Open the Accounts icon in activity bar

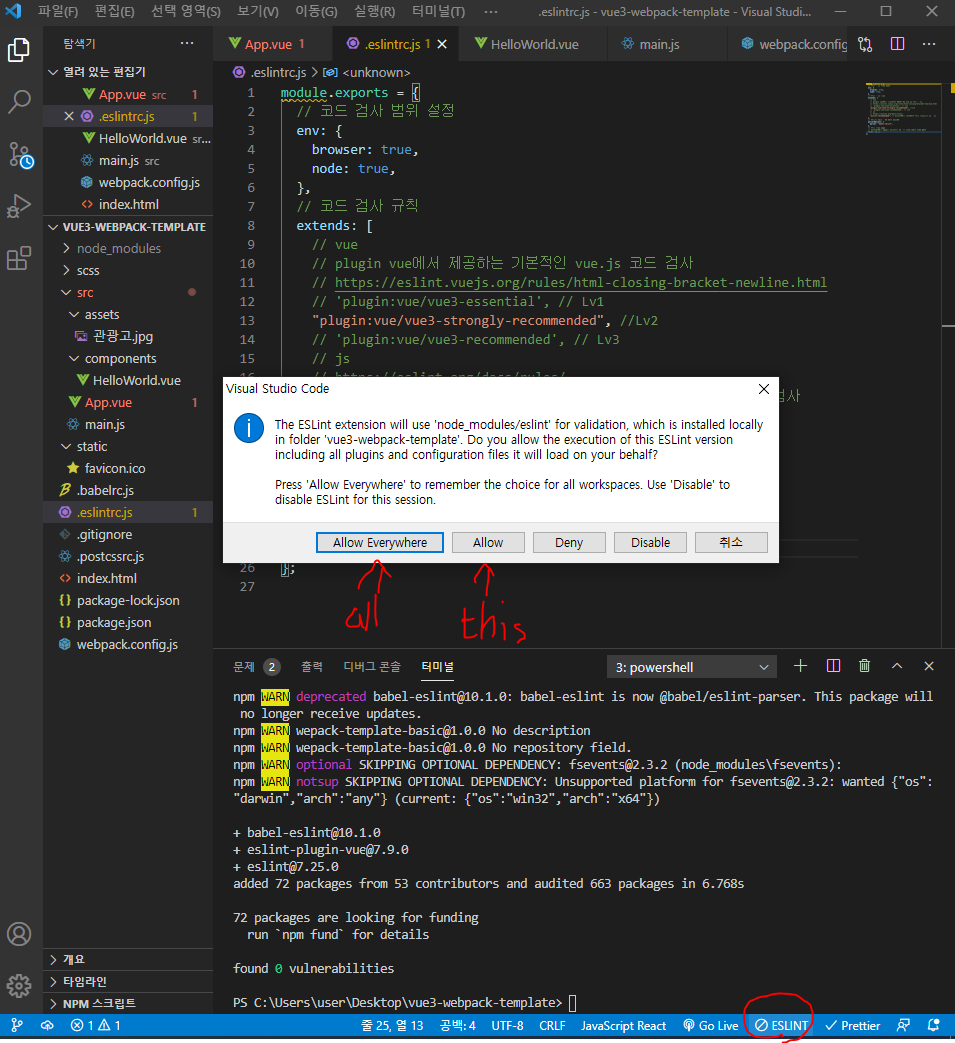click(x=19, y=934)
